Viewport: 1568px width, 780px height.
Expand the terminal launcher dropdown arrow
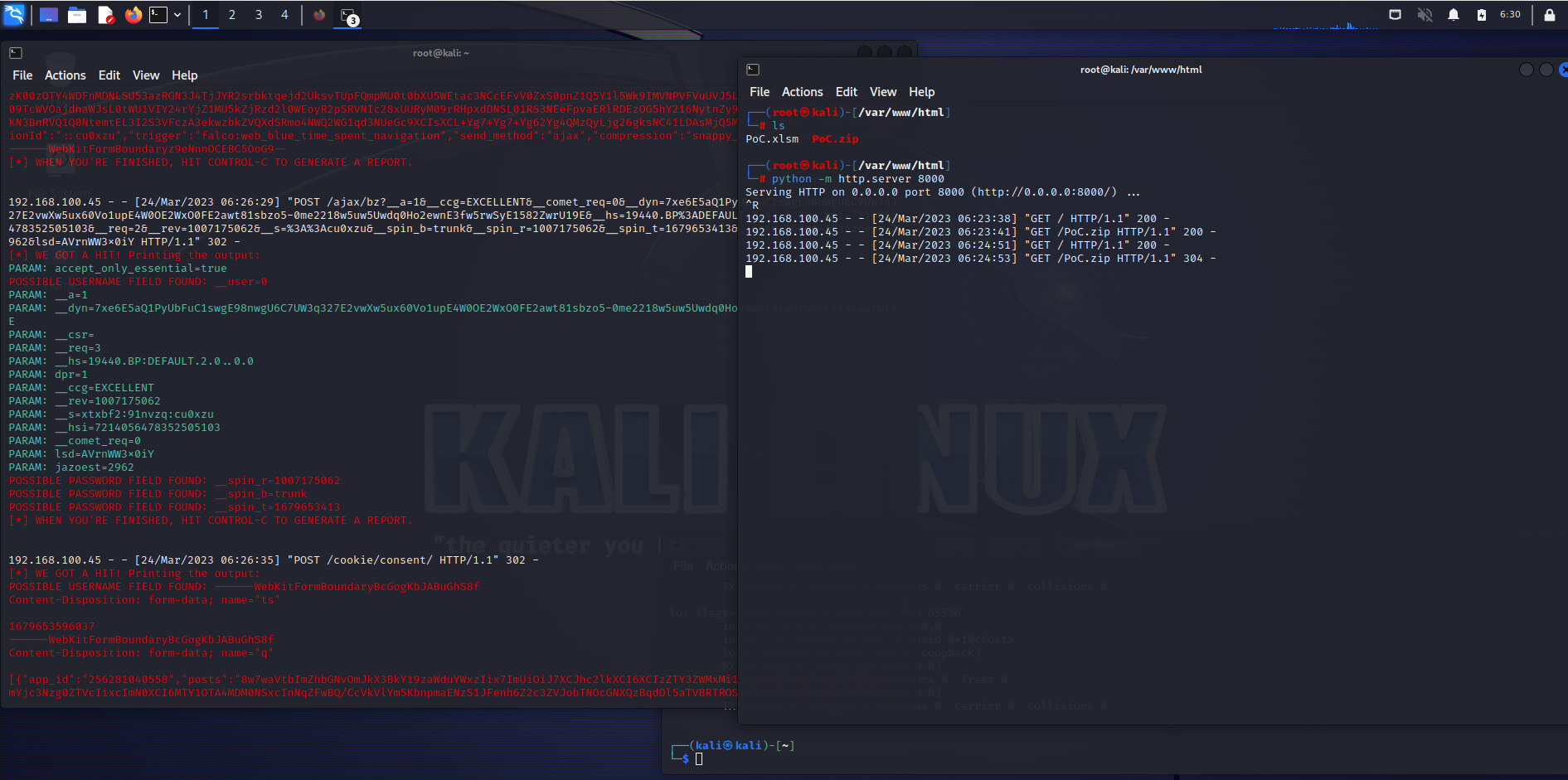177,15
